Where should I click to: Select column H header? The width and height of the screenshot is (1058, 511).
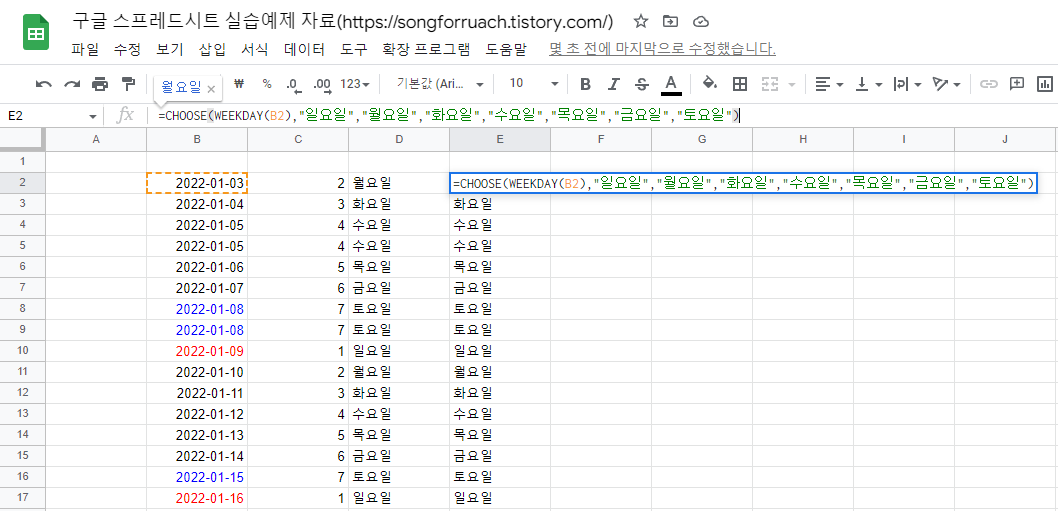pos(802,139)
